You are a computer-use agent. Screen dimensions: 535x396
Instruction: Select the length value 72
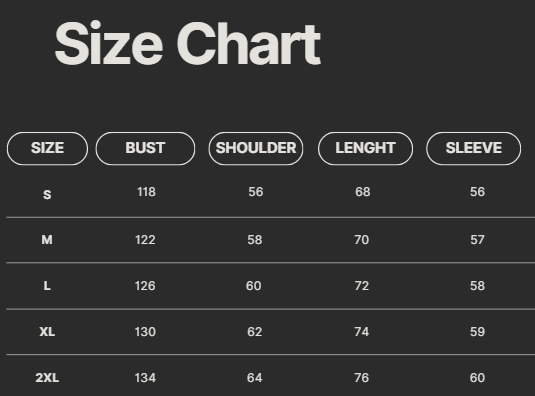(362, 285)
